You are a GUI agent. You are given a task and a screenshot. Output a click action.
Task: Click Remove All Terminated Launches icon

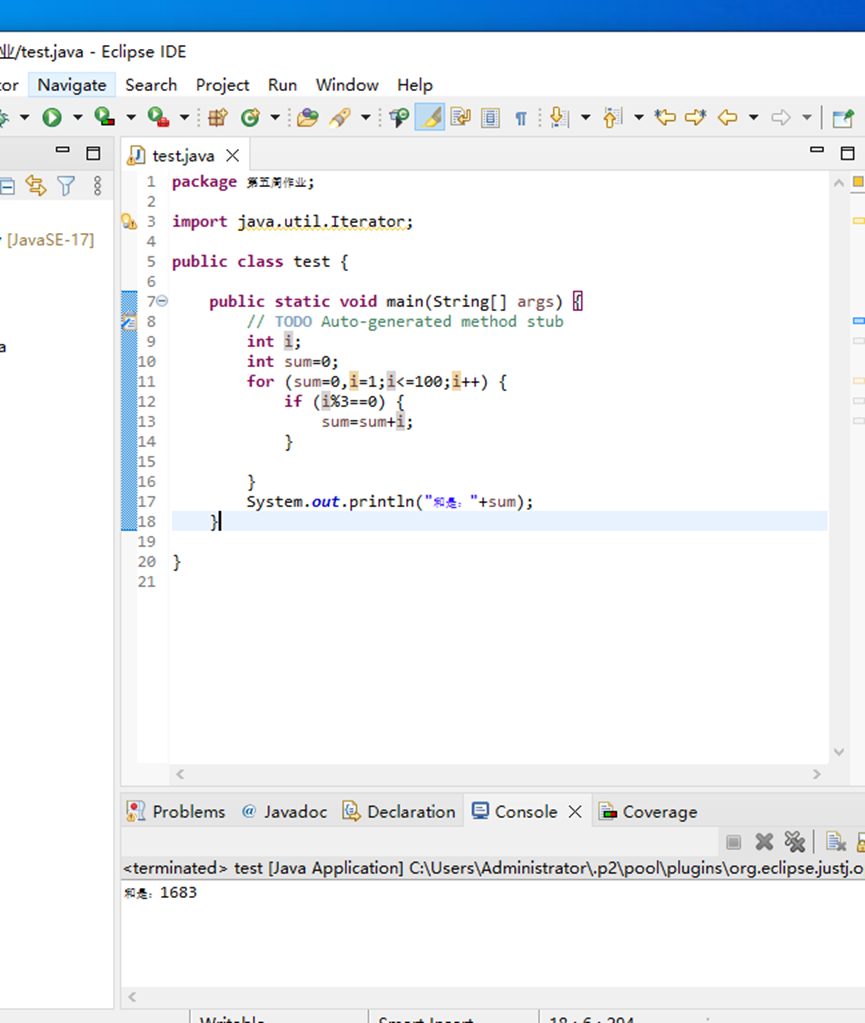[x=794, y=842]
